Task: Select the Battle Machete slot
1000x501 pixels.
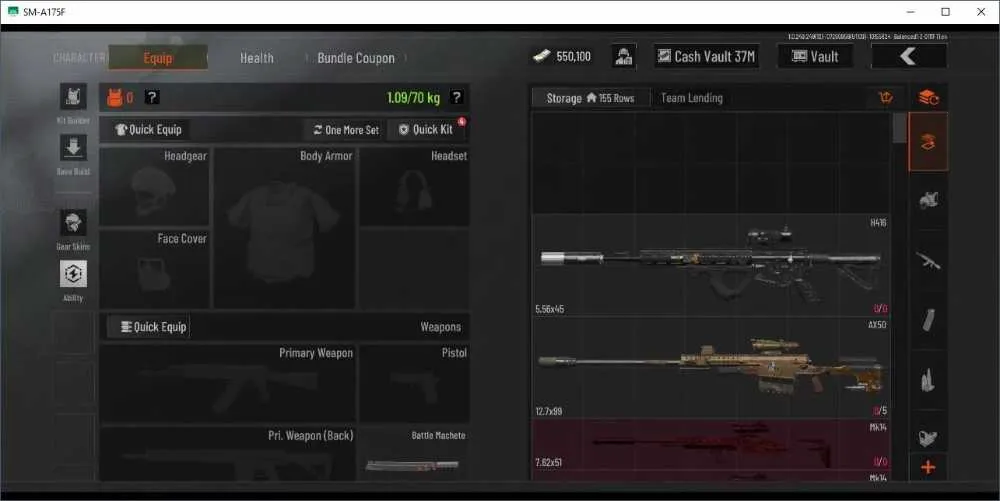Action: point(415,453)
